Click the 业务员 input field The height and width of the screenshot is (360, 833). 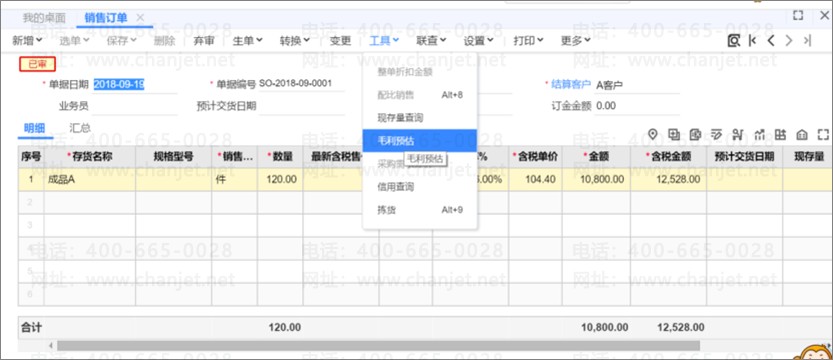click(x=134, y=106)
